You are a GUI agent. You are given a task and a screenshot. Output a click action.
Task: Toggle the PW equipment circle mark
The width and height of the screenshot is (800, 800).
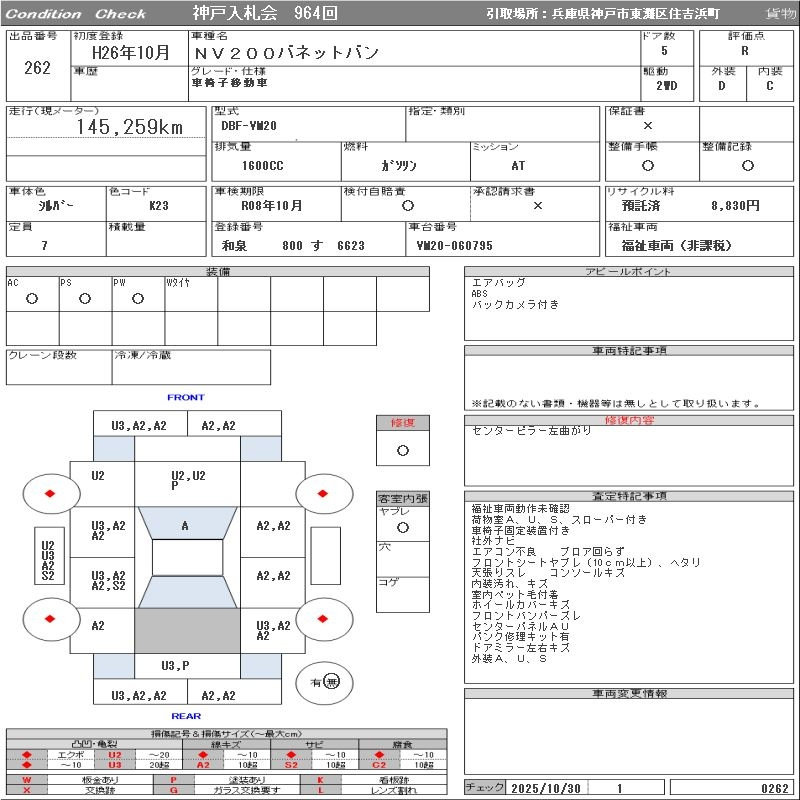(138, 298)
